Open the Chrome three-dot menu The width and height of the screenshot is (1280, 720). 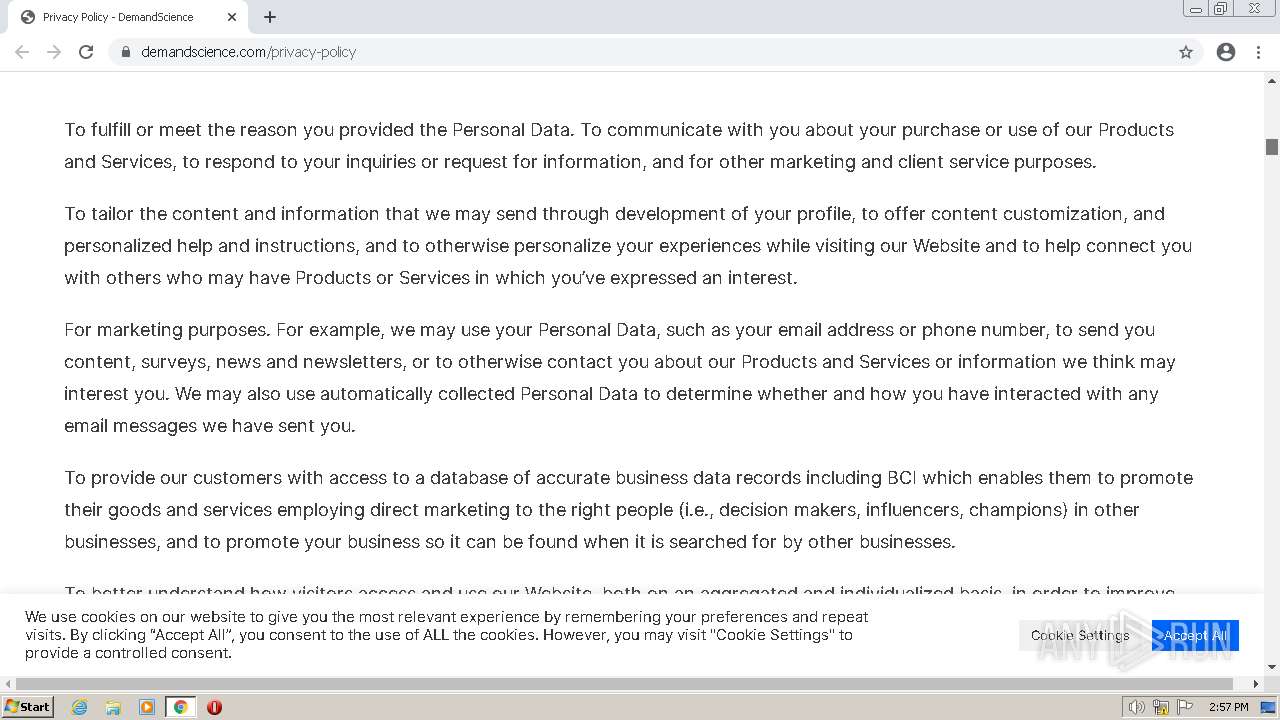pos(1258,52)
